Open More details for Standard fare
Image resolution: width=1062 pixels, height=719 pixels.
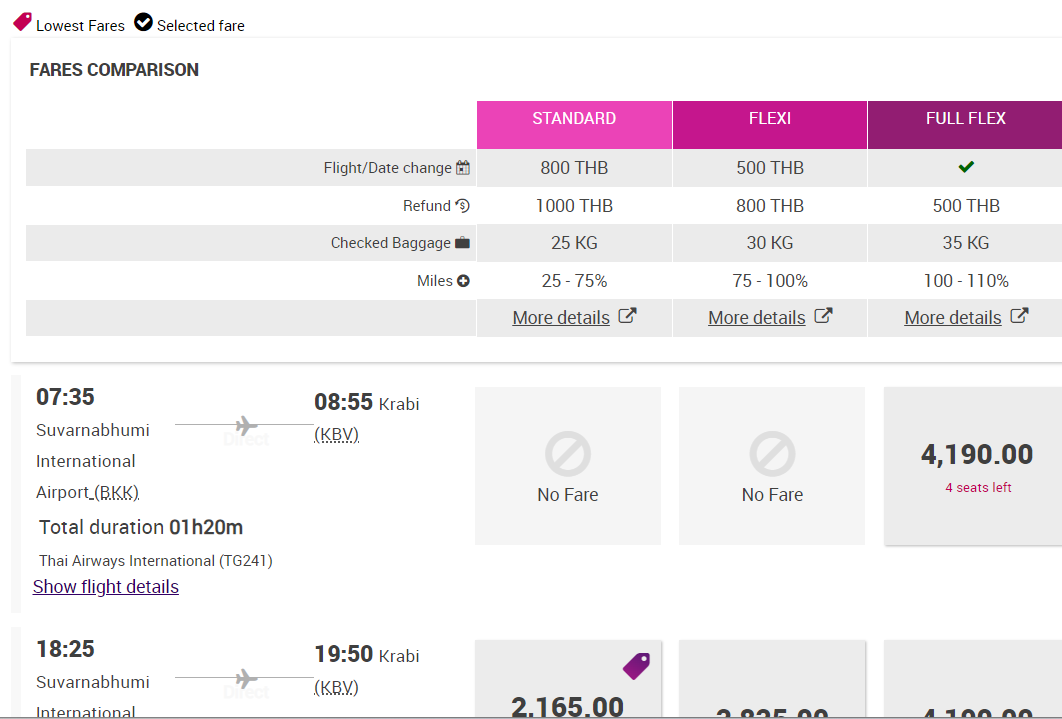561,318
